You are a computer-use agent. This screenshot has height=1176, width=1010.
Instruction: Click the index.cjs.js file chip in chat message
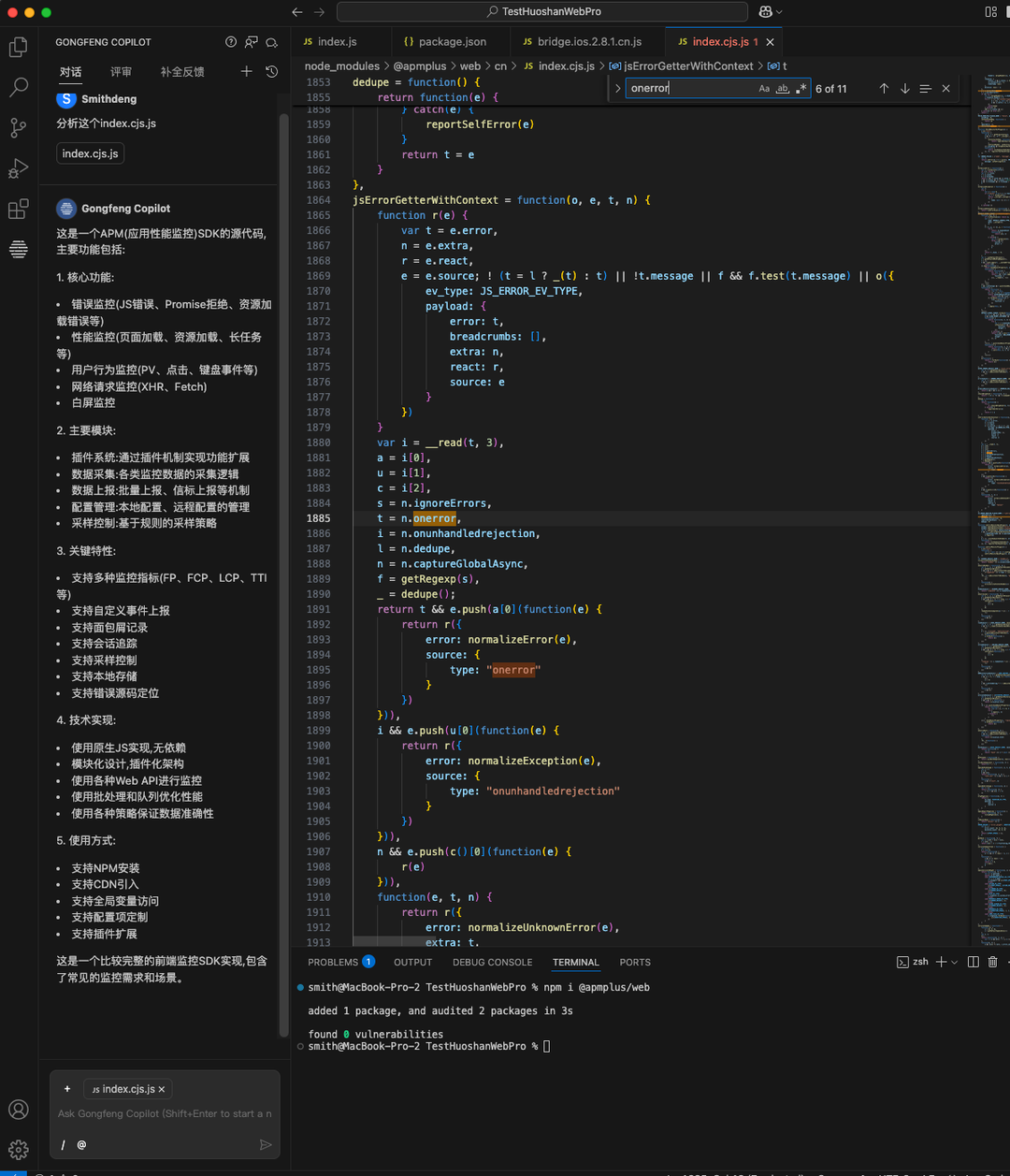pos(91,153)
